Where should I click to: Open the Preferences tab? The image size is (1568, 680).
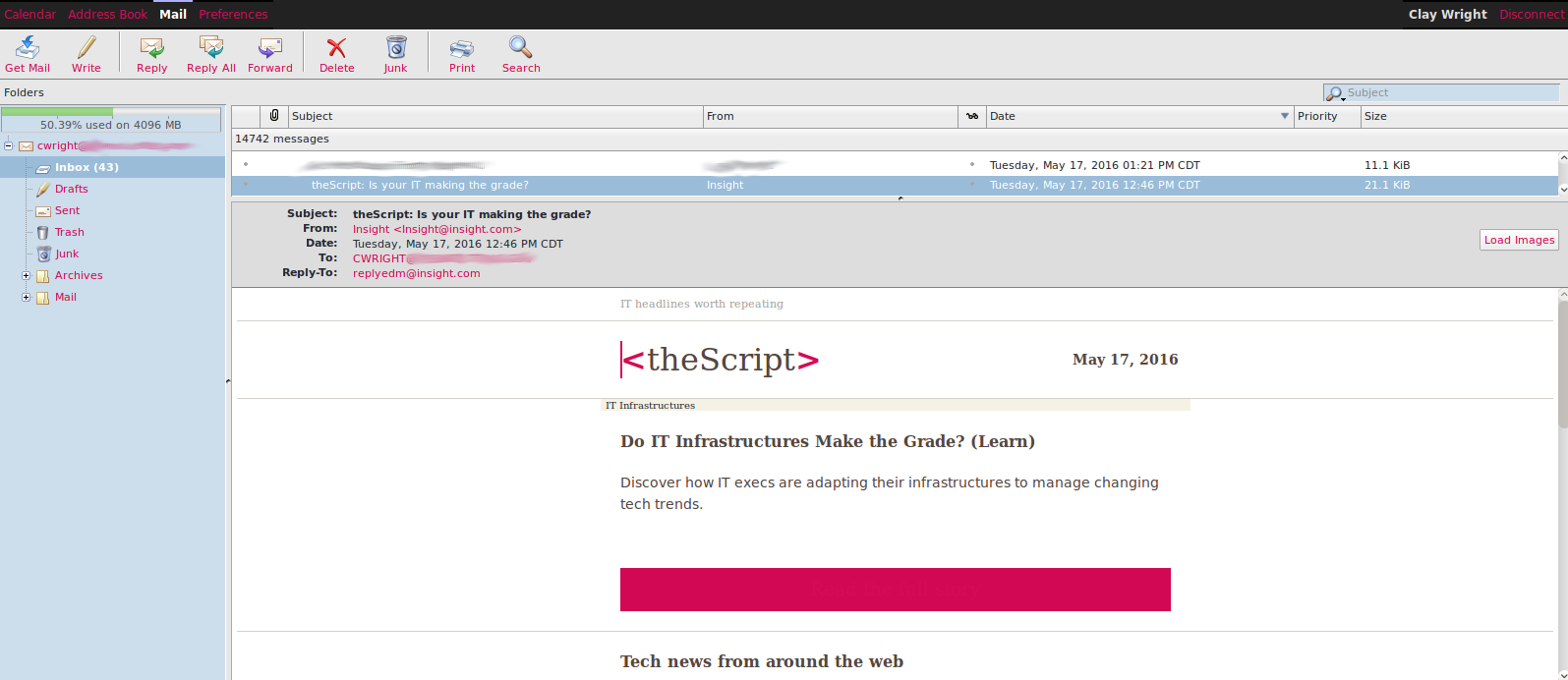coord(233,15)
